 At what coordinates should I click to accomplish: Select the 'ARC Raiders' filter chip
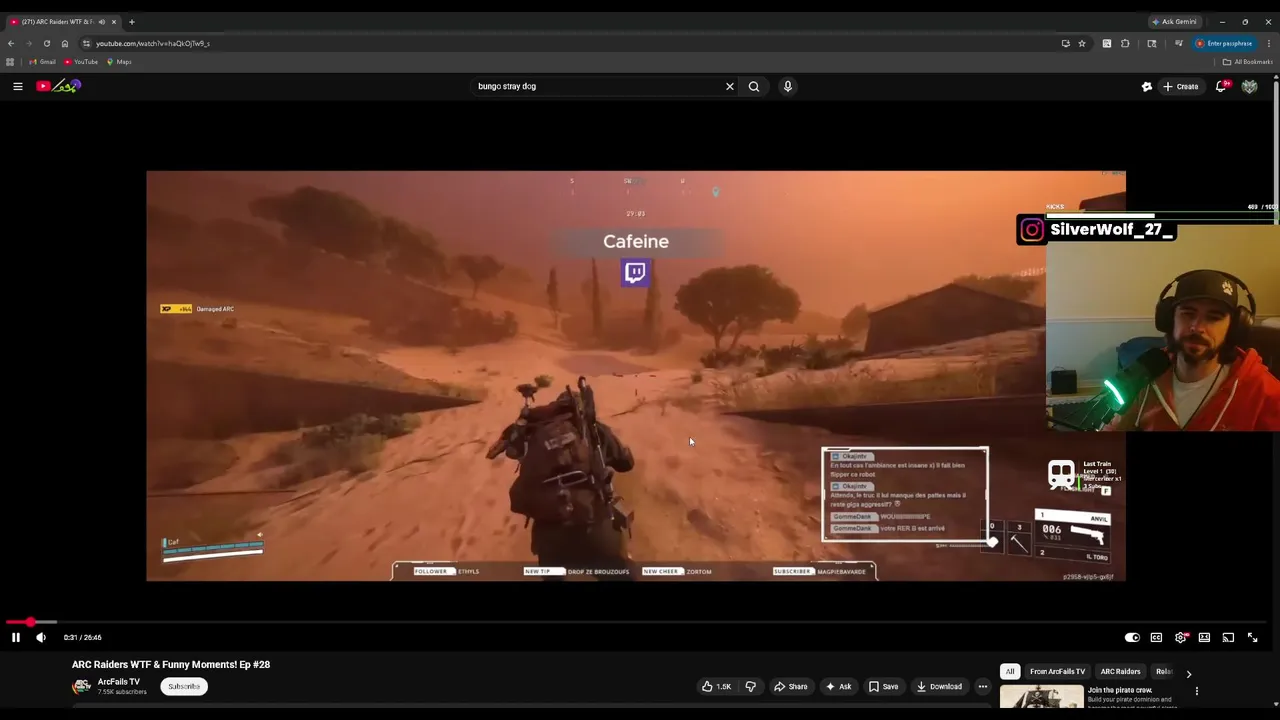pyautogui.click(x=1121, y=672)
